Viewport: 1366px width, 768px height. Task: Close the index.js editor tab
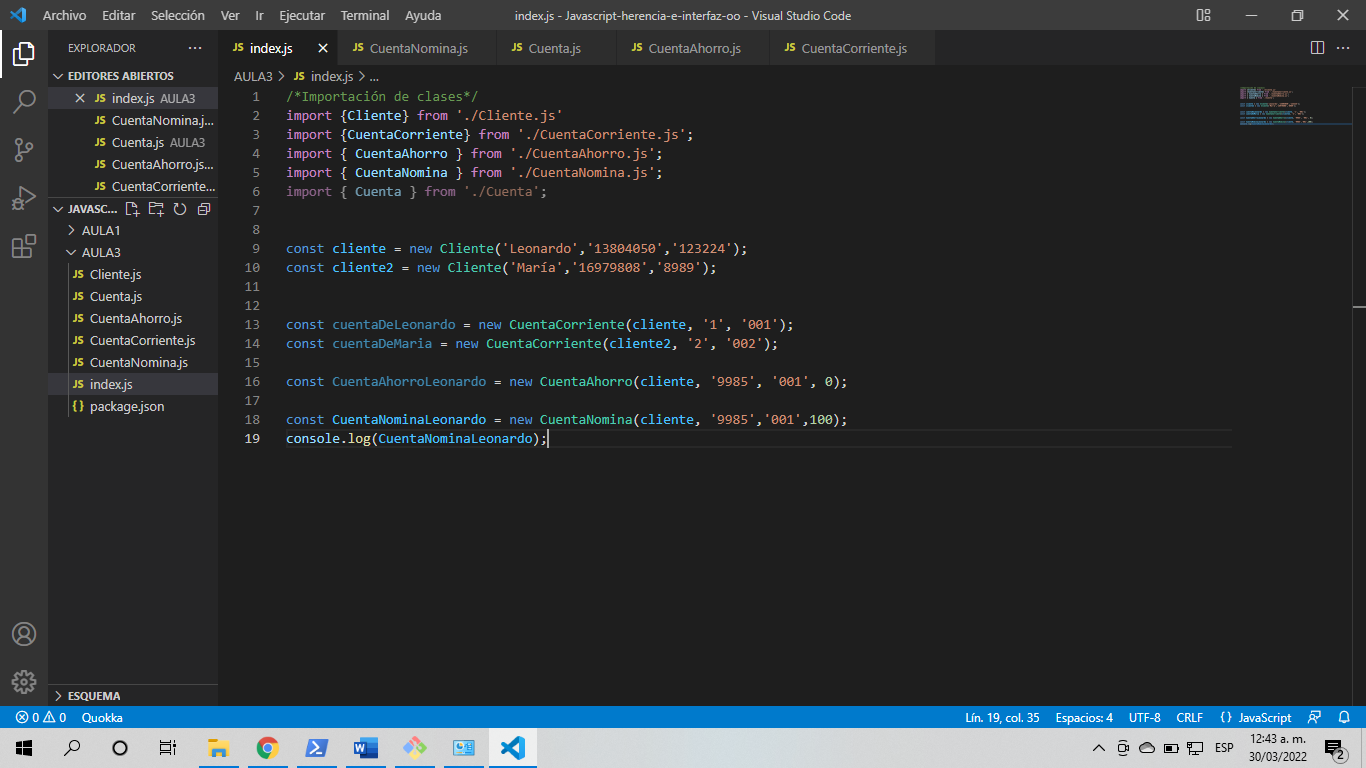323,48
